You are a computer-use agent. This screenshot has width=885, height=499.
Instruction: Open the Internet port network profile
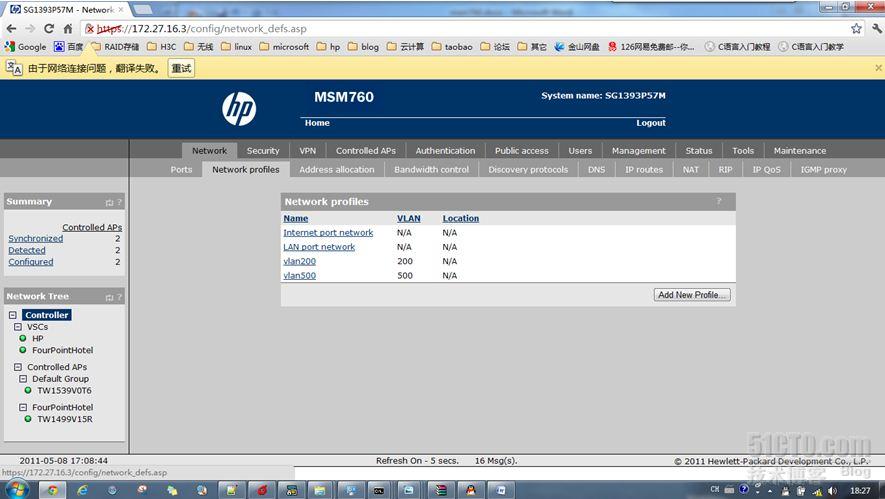click(328, 233)
